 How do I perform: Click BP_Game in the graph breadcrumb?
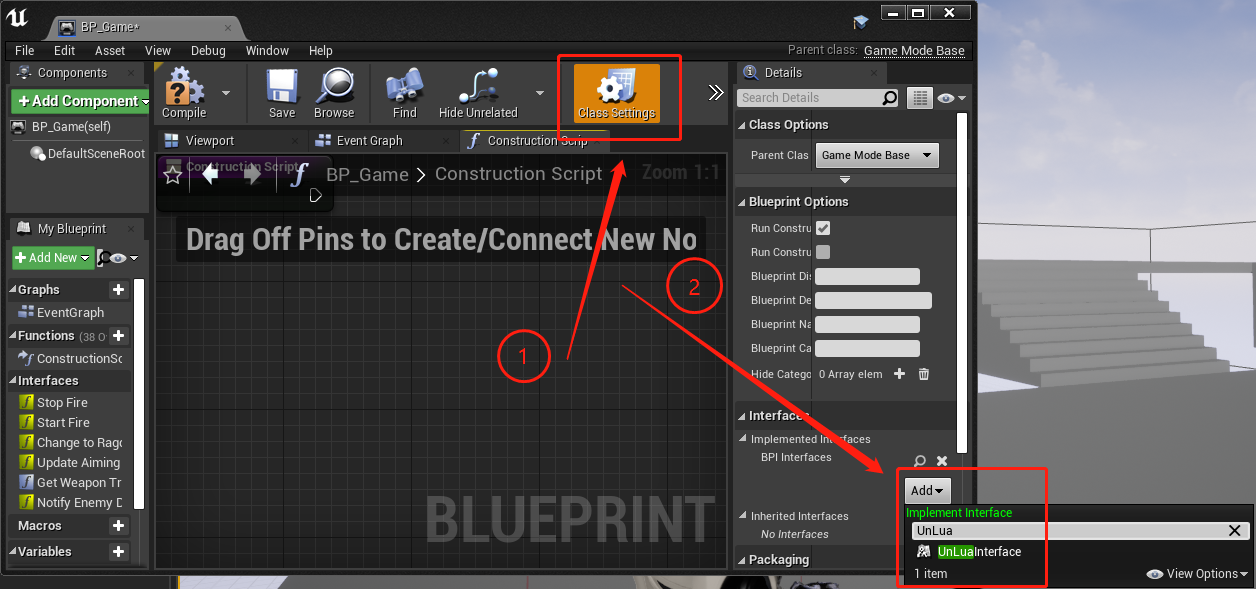(367, 174)
